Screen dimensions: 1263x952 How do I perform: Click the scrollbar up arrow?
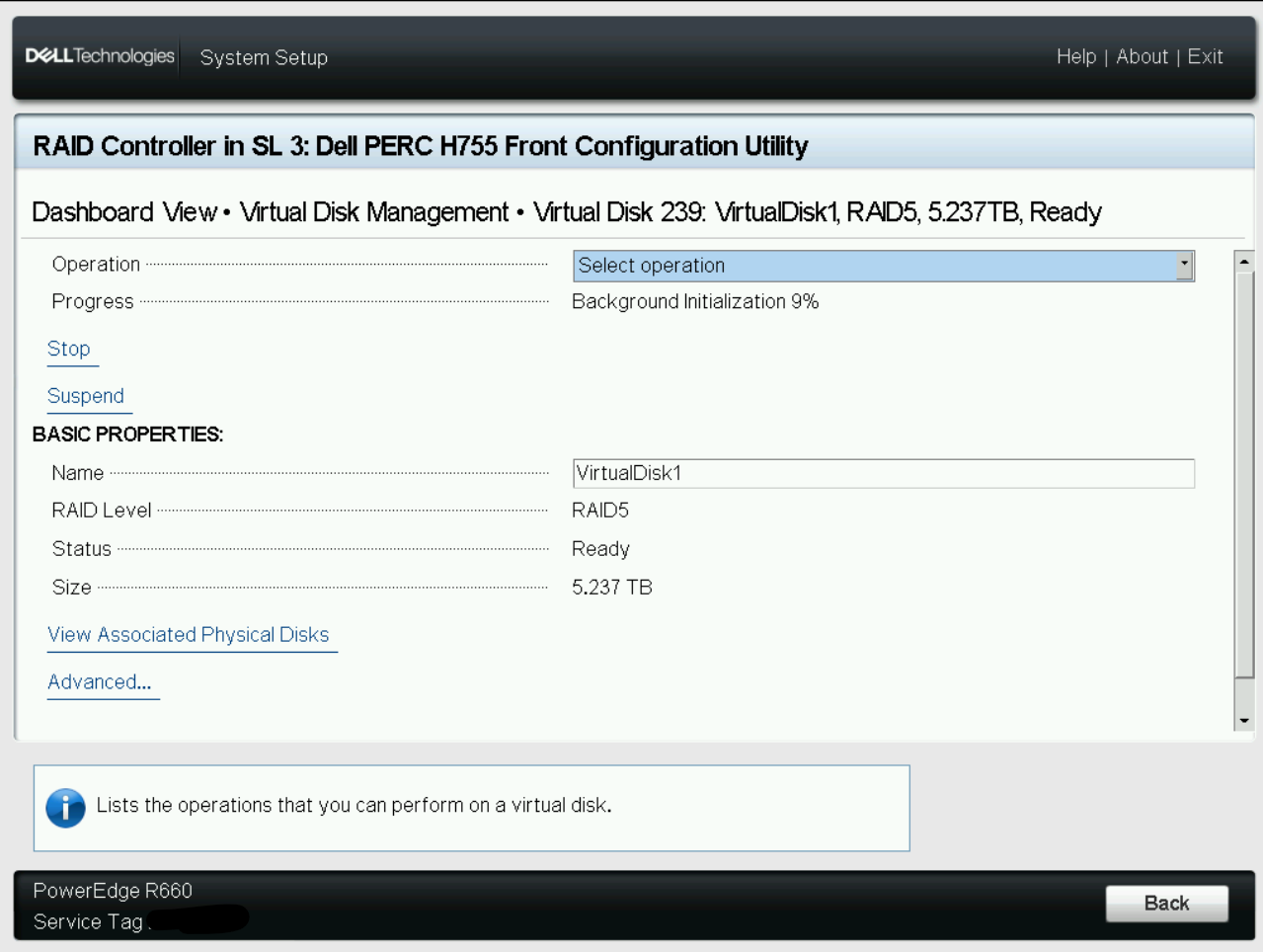point(1244,262)
